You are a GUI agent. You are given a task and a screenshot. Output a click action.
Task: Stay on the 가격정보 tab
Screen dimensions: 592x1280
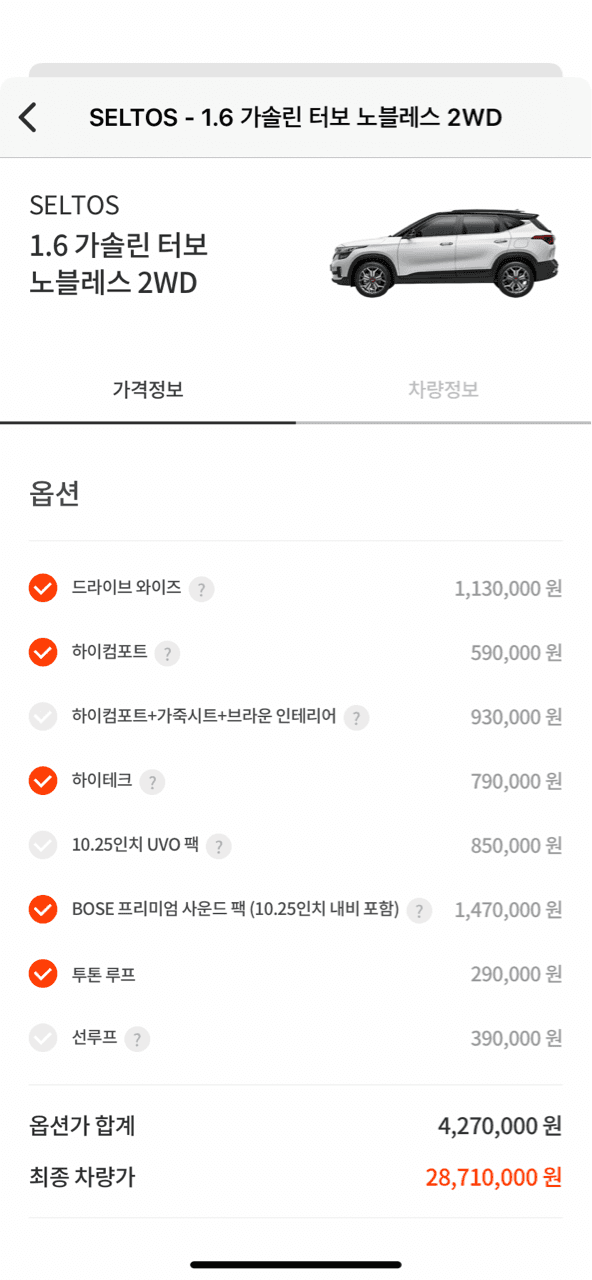[148, 389]
